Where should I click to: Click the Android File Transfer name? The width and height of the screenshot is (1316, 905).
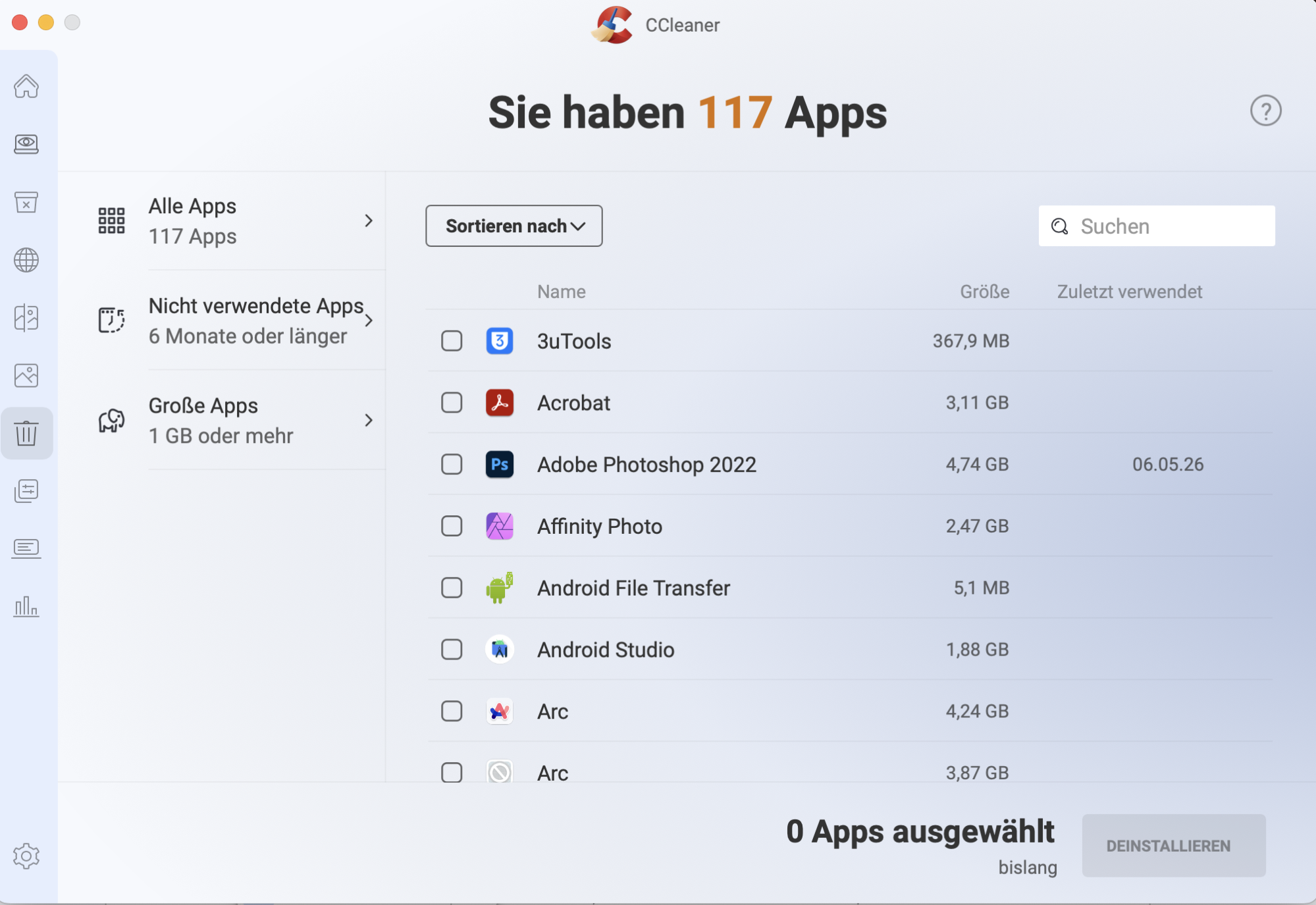633,588
